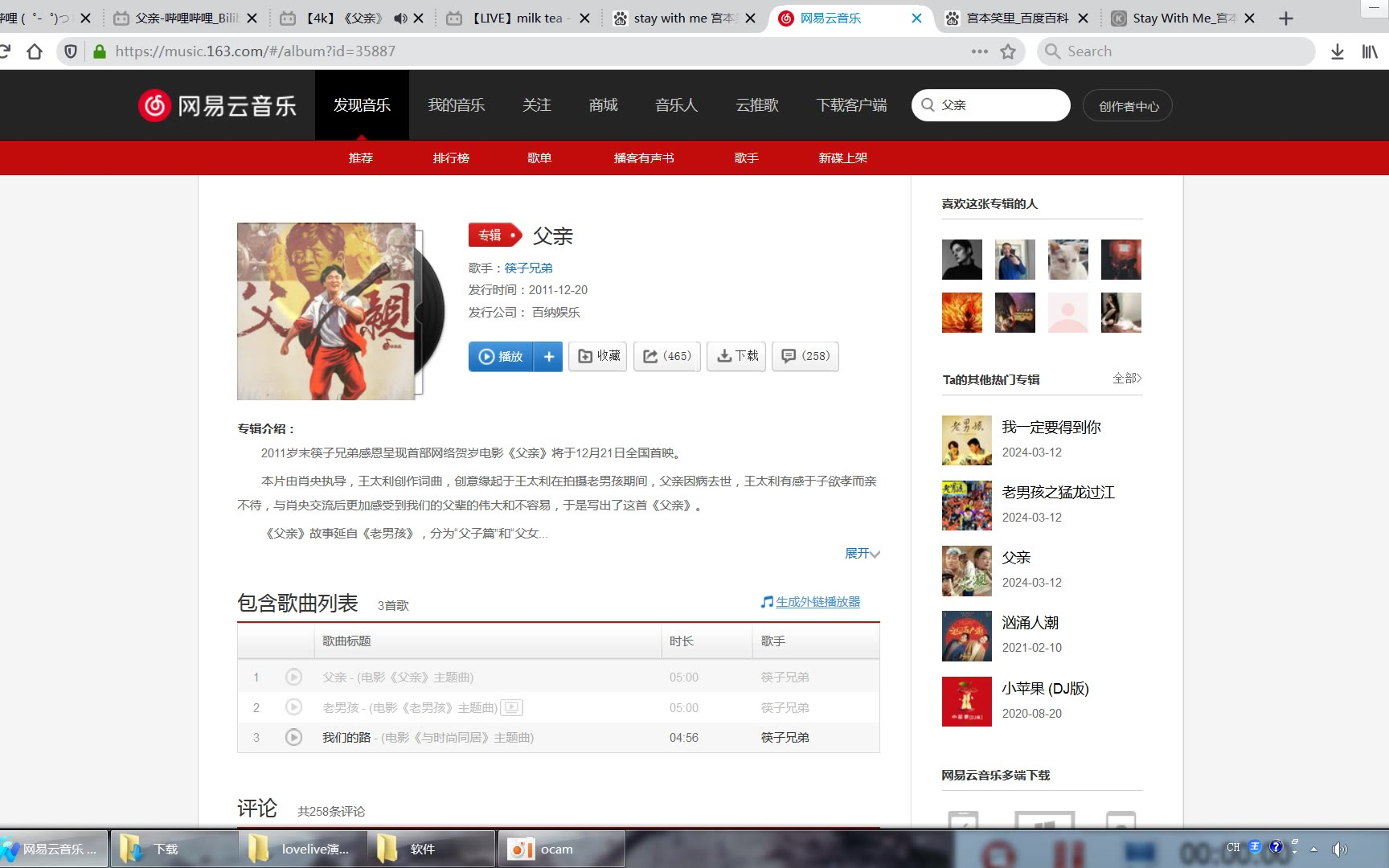Close the 网易云音乐 browser tab
Screen dimensions: 1389x868
916,18
